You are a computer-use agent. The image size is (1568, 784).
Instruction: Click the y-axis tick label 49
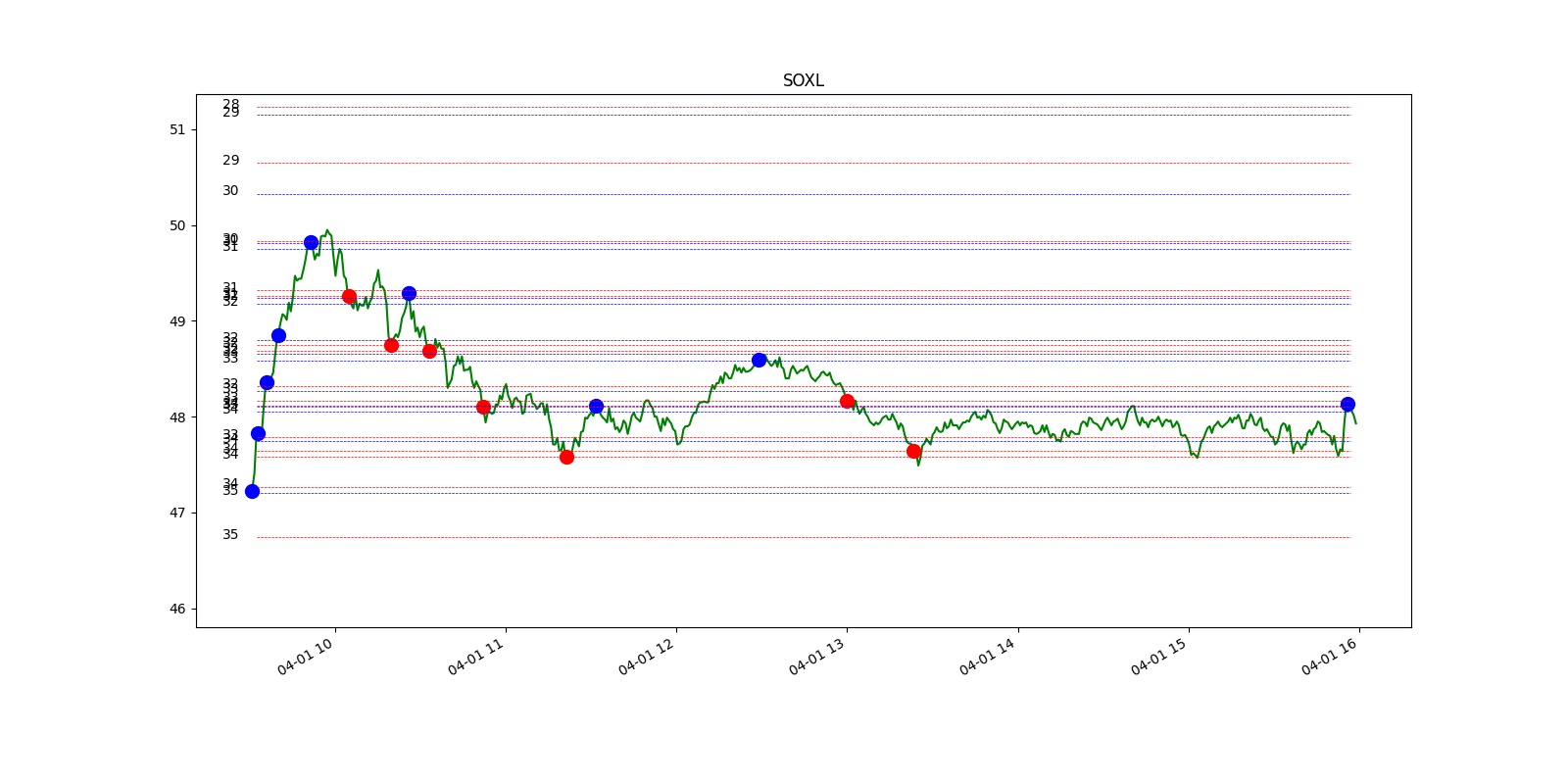[177, 321]
